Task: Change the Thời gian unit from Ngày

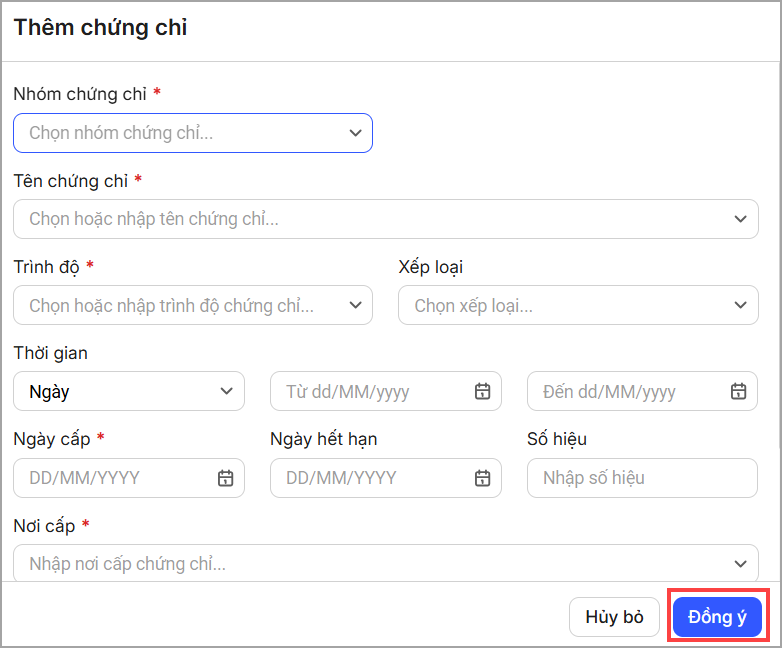Action: tap(128, 392)
